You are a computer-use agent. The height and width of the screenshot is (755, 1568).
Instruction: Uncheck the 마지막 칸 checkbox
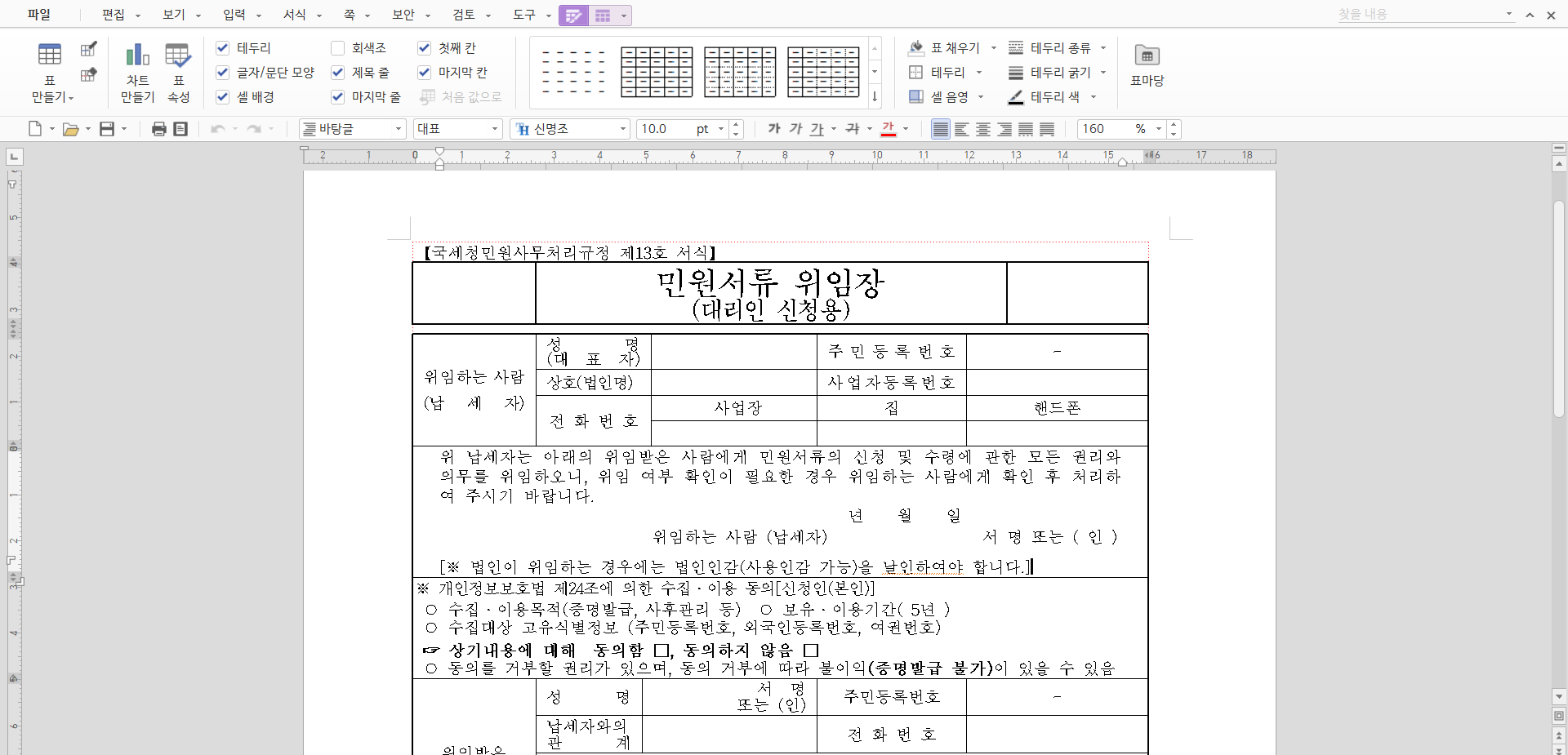(424, 73)
